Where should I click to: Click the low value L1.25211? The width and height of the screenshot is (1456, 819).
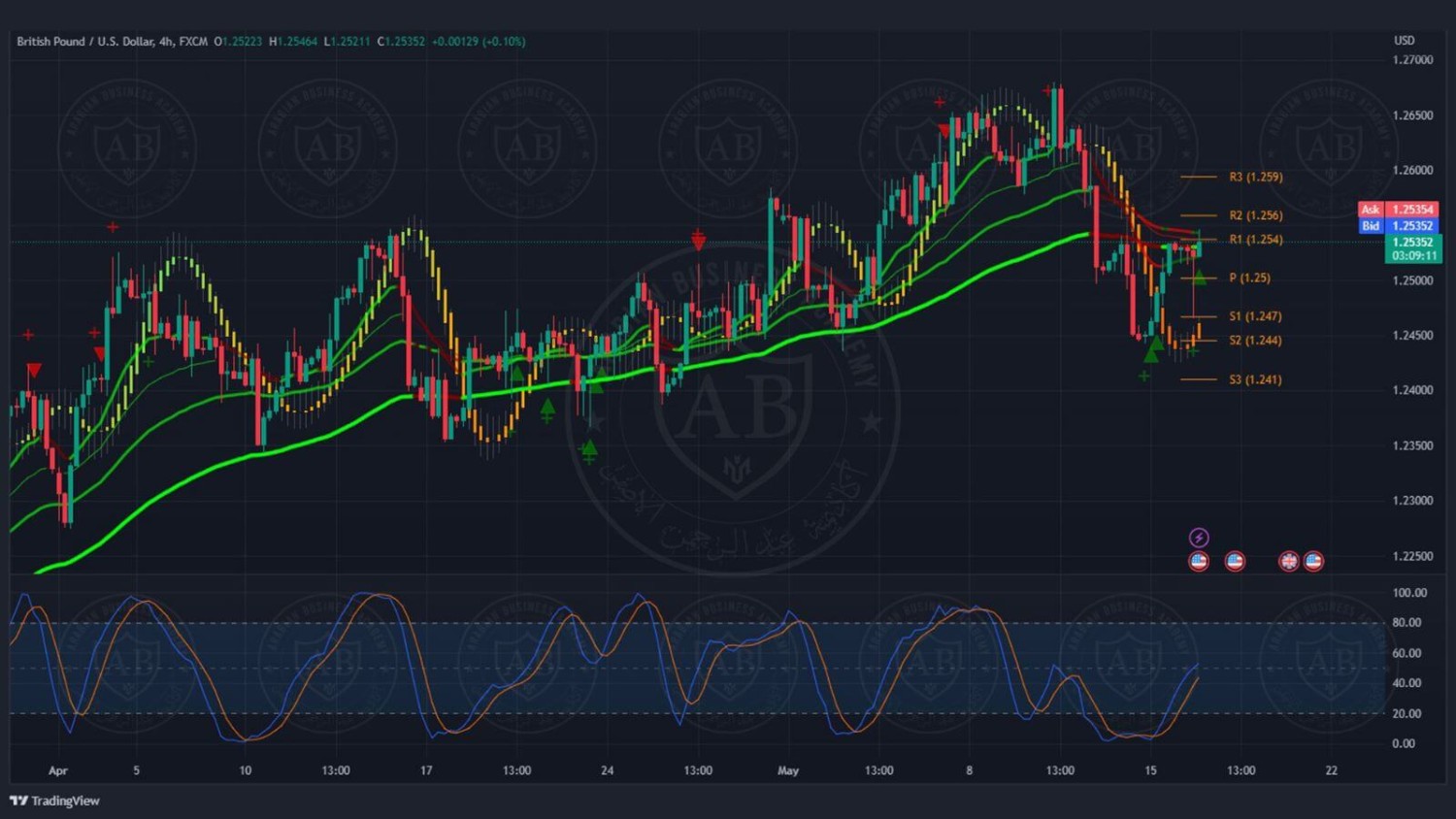pyautogui.click(x=347, y=42)
